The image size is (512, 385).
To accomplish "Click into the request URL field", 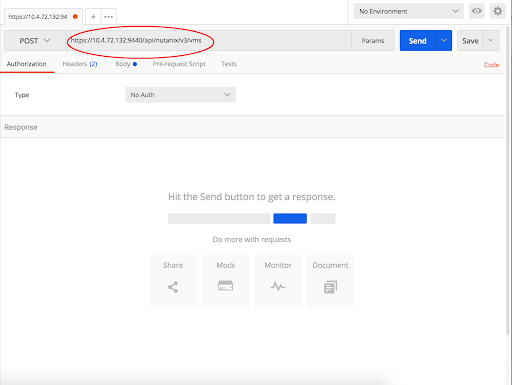I will click(208, 41).
